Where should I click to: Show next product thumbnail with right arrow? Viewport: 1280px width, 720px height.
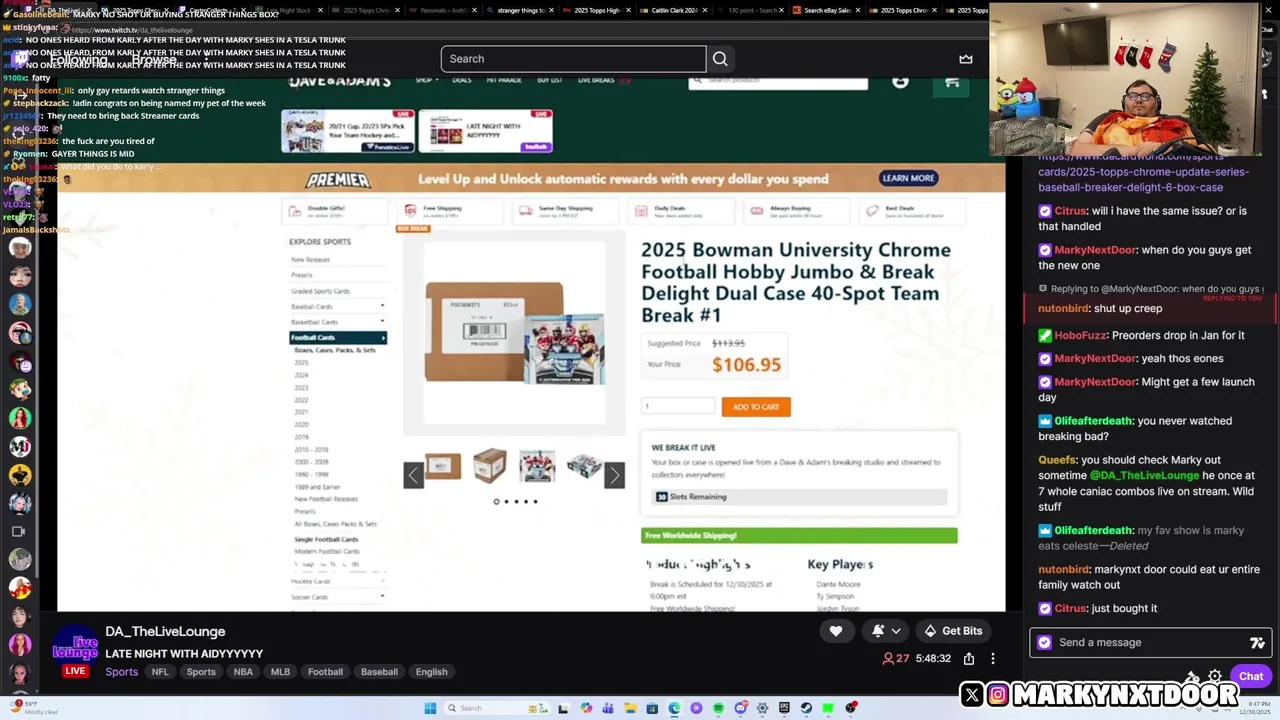point(614,476)
